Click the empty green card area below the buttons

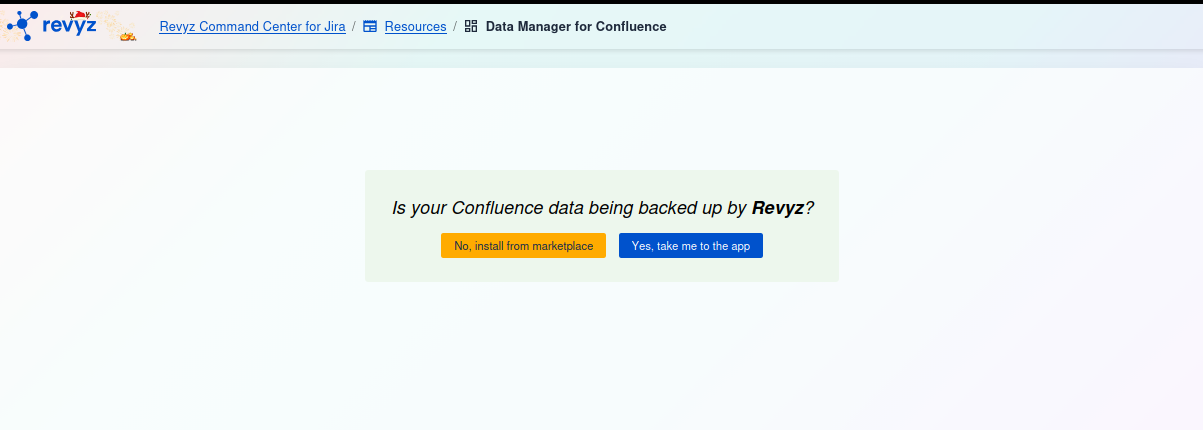(602, 270)
